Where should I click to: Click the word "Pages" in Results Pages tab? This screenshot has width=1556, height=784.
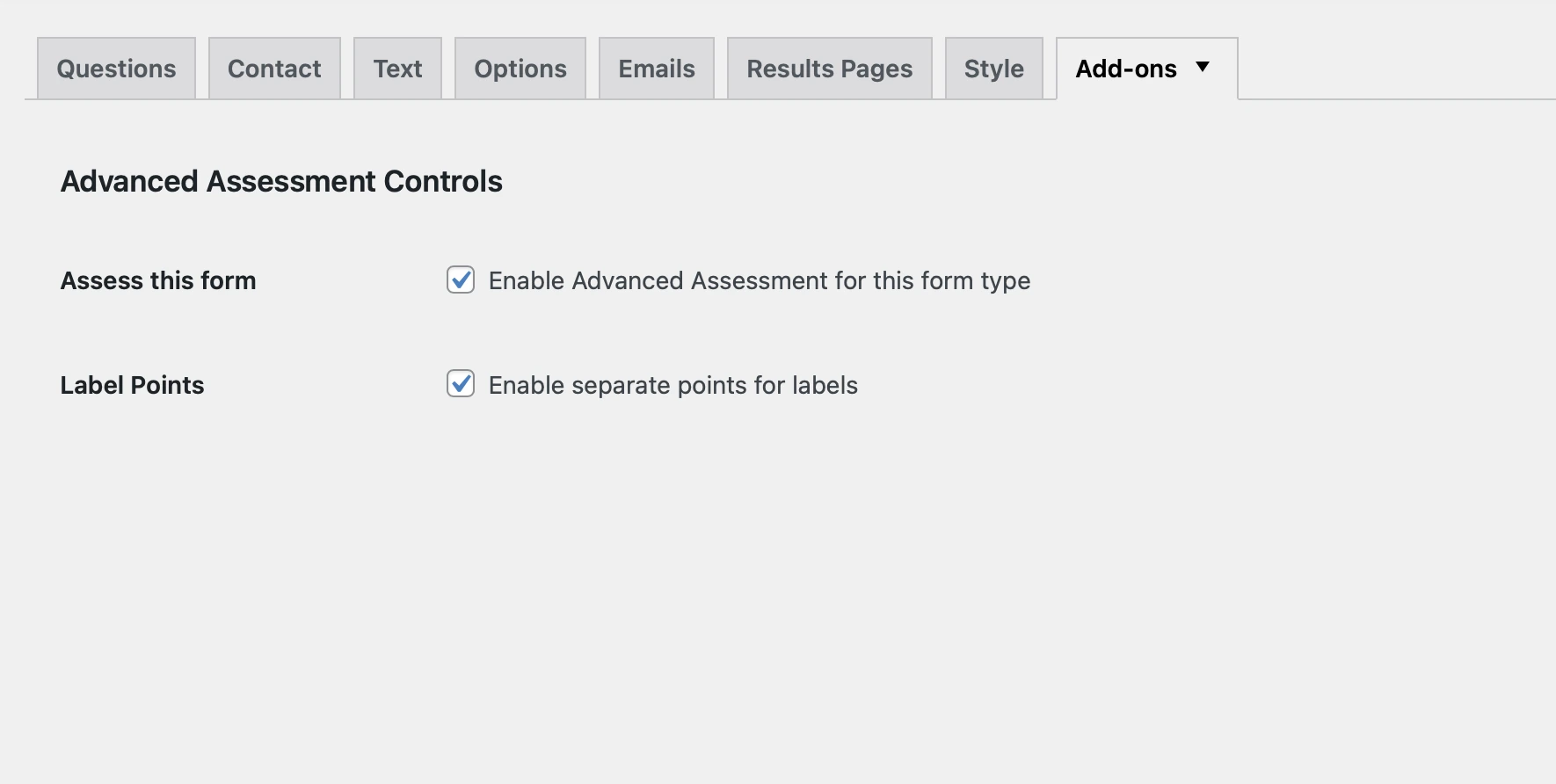pyautogui.click(x=876, y=69)
